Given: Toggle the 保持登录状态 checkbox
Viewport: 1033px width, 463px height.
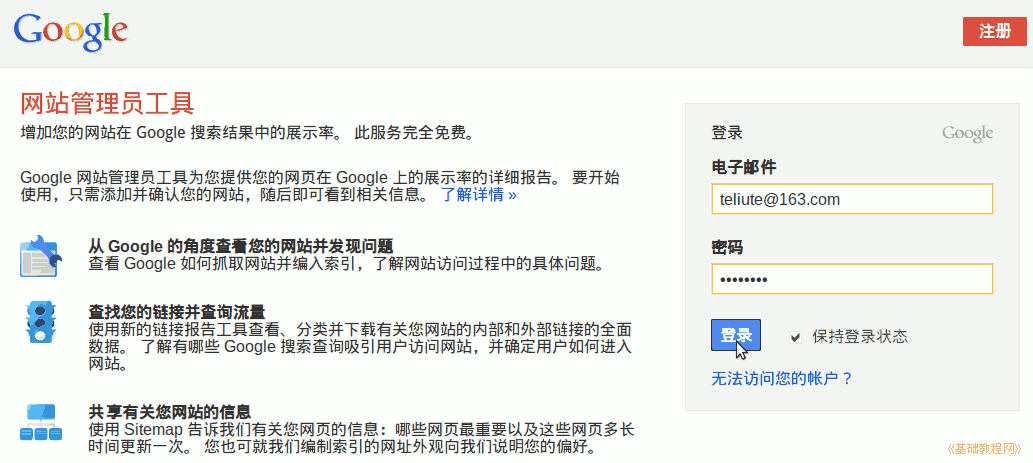Looking at the screenshot, I should (x=795, y=337).
